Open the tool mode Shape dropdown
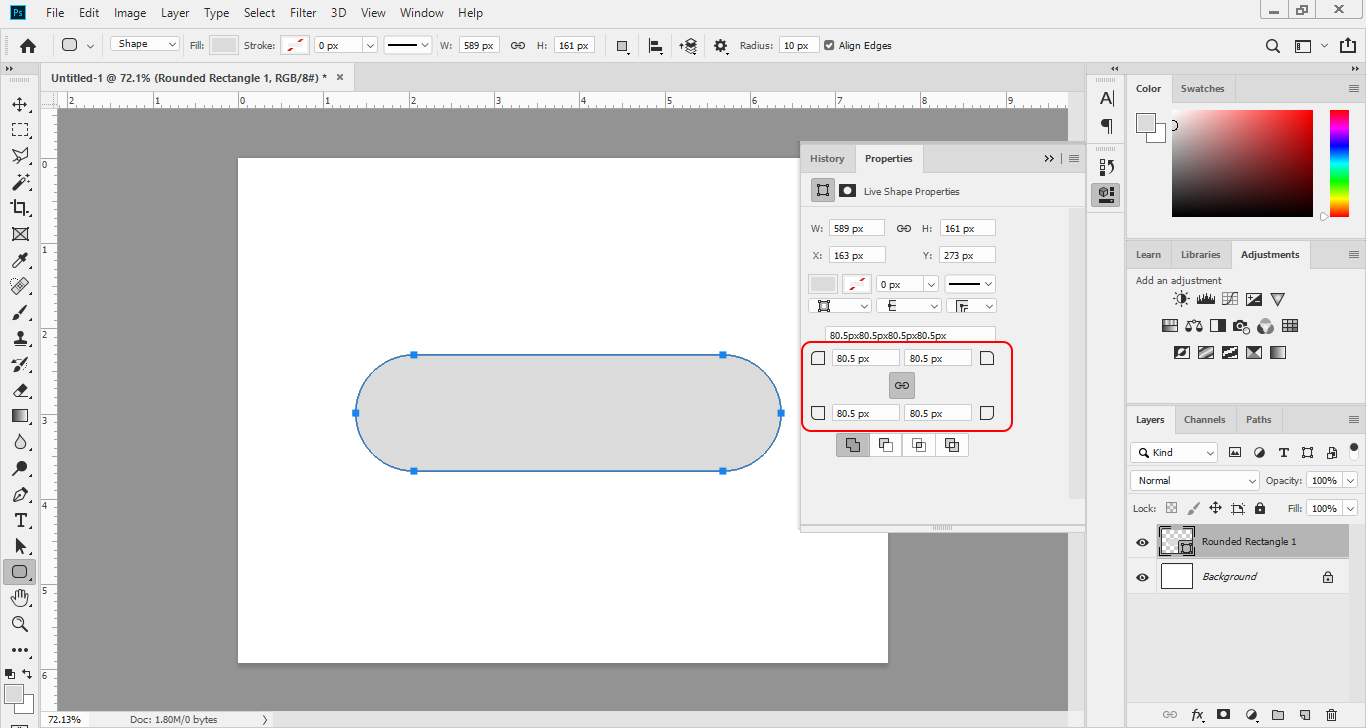1366x728 pixels. point(145,44)
